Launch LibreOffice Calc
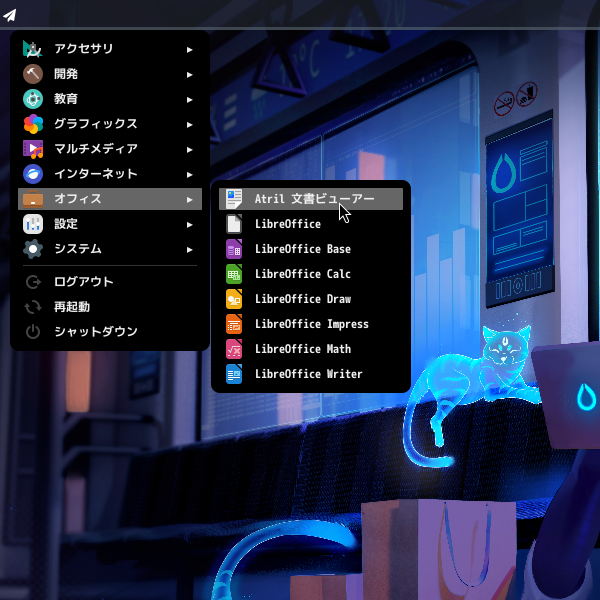The image size is (600, 600). 311,274
